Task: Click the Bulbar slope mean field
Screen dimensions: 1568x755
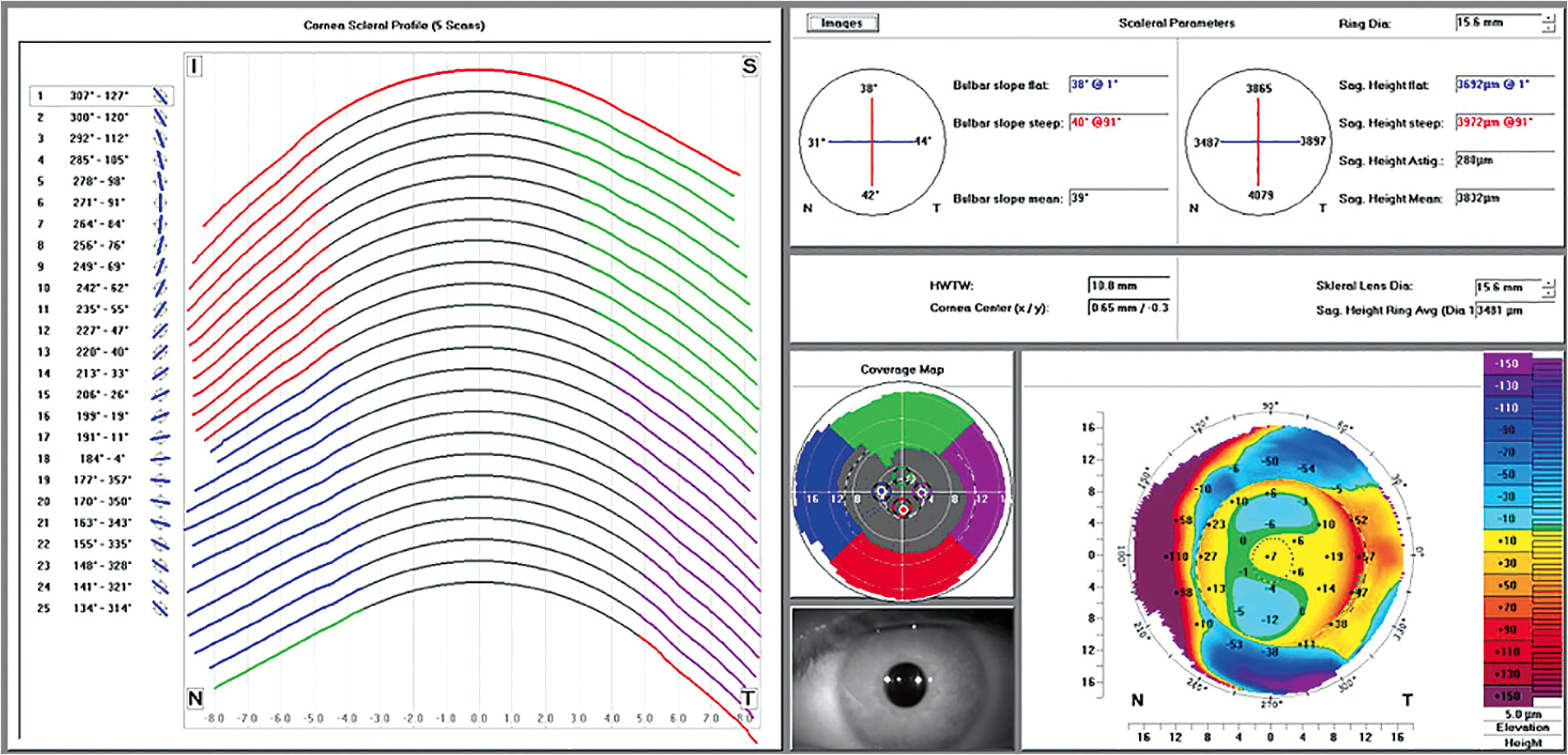Action: click(x=1119, y=198)
